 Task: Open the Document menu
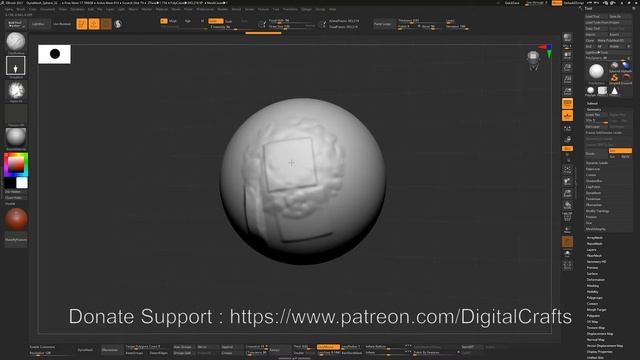tap(47, 9)
